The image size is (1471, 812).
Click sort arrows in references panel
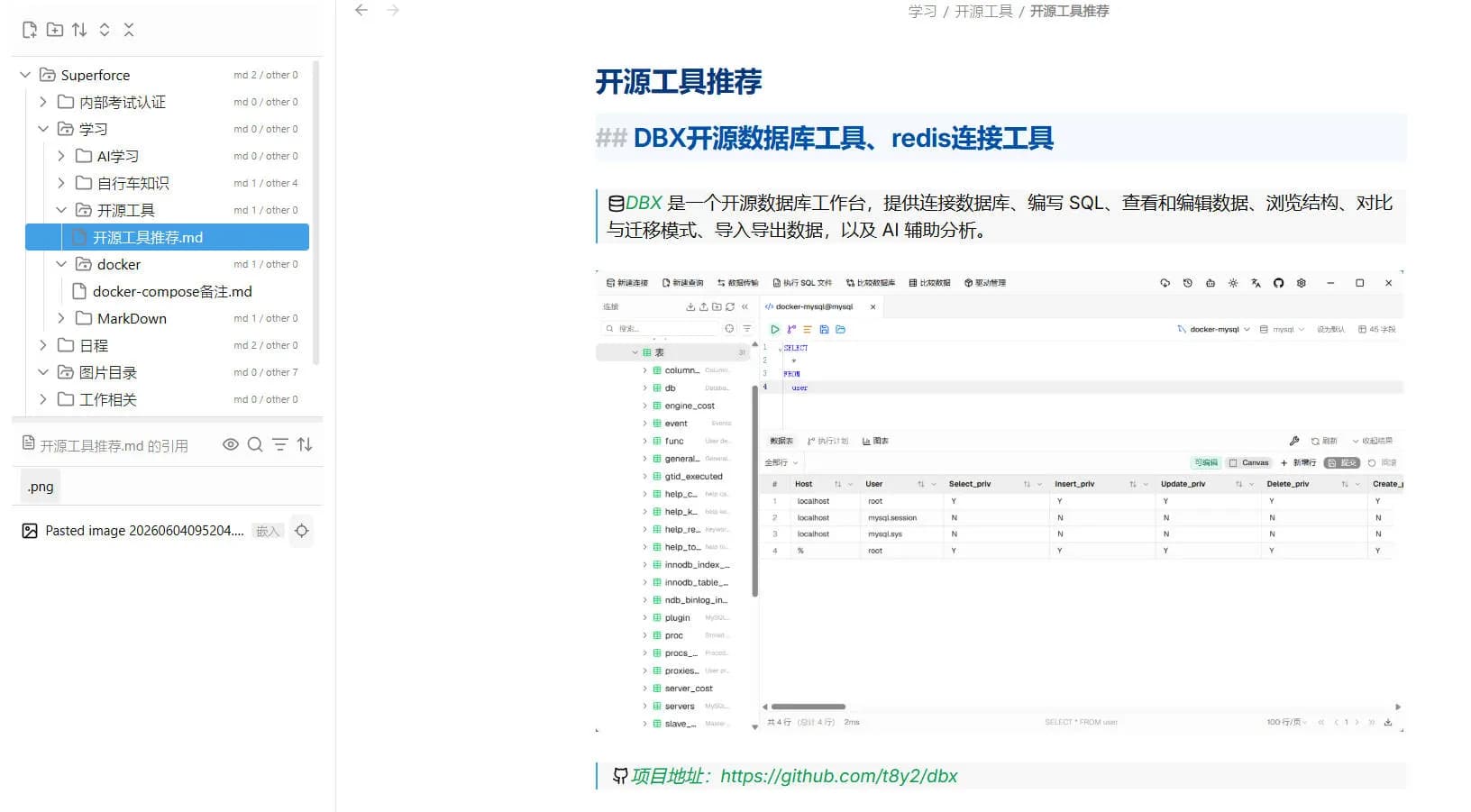(305, 444)
